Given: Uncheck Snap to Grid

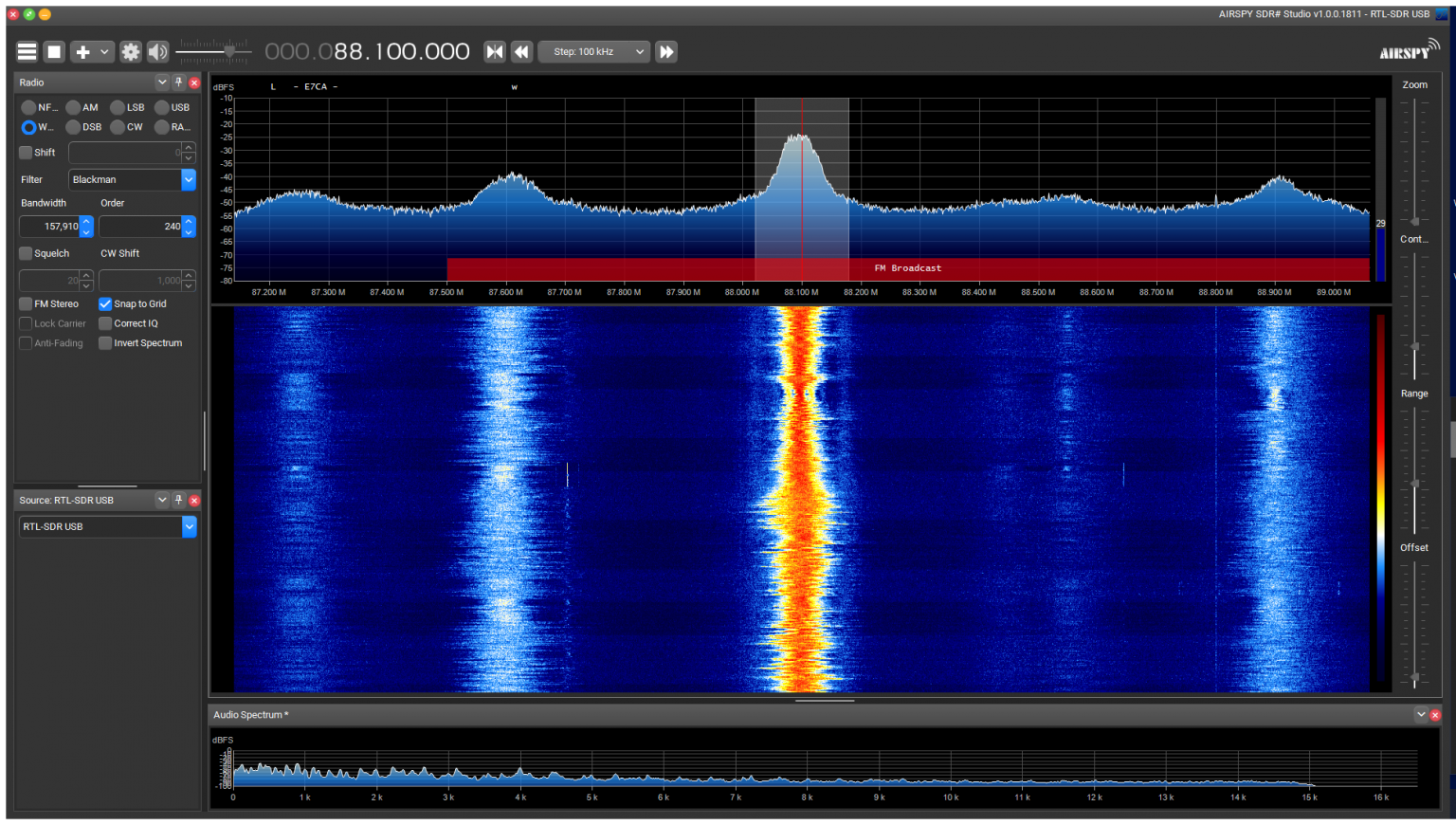Looking at the screenshot, I should coord(105,304).
